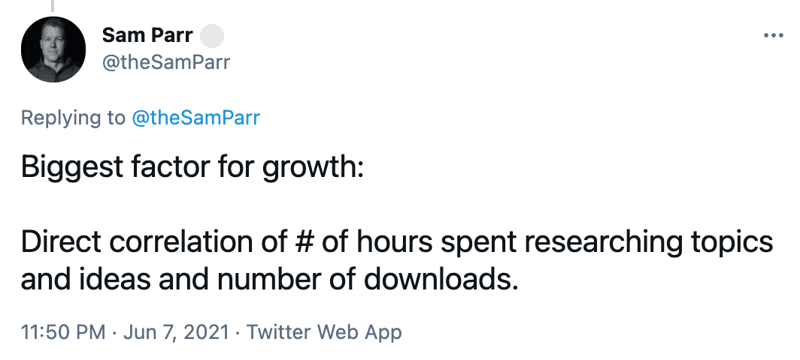Click the gray verified badge beside Sam Parr
The image size is (800, 360).
pos(211,36)
